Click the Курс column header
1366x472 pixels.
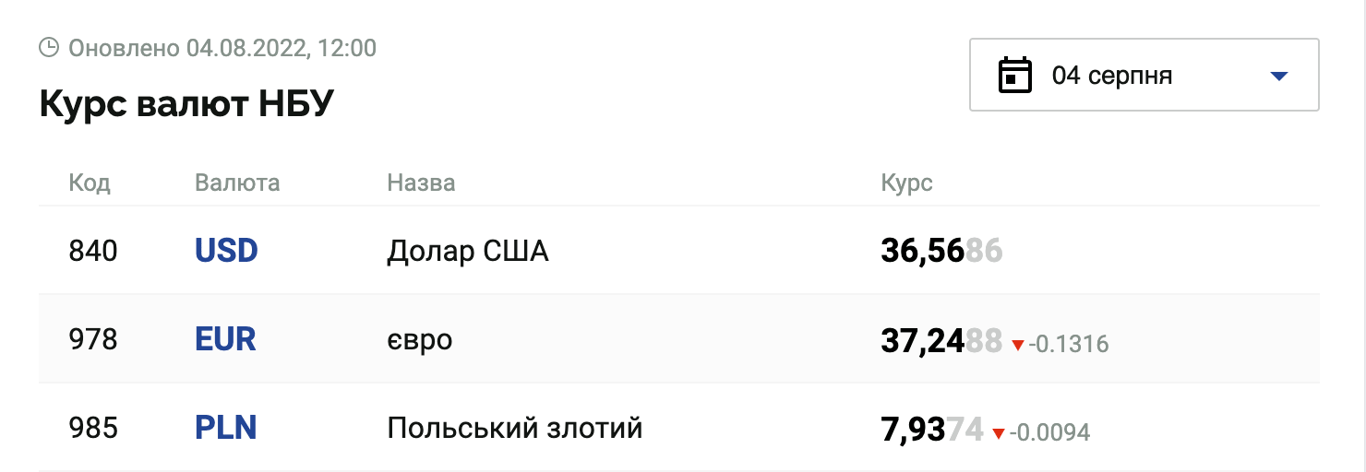coord(906,184)
